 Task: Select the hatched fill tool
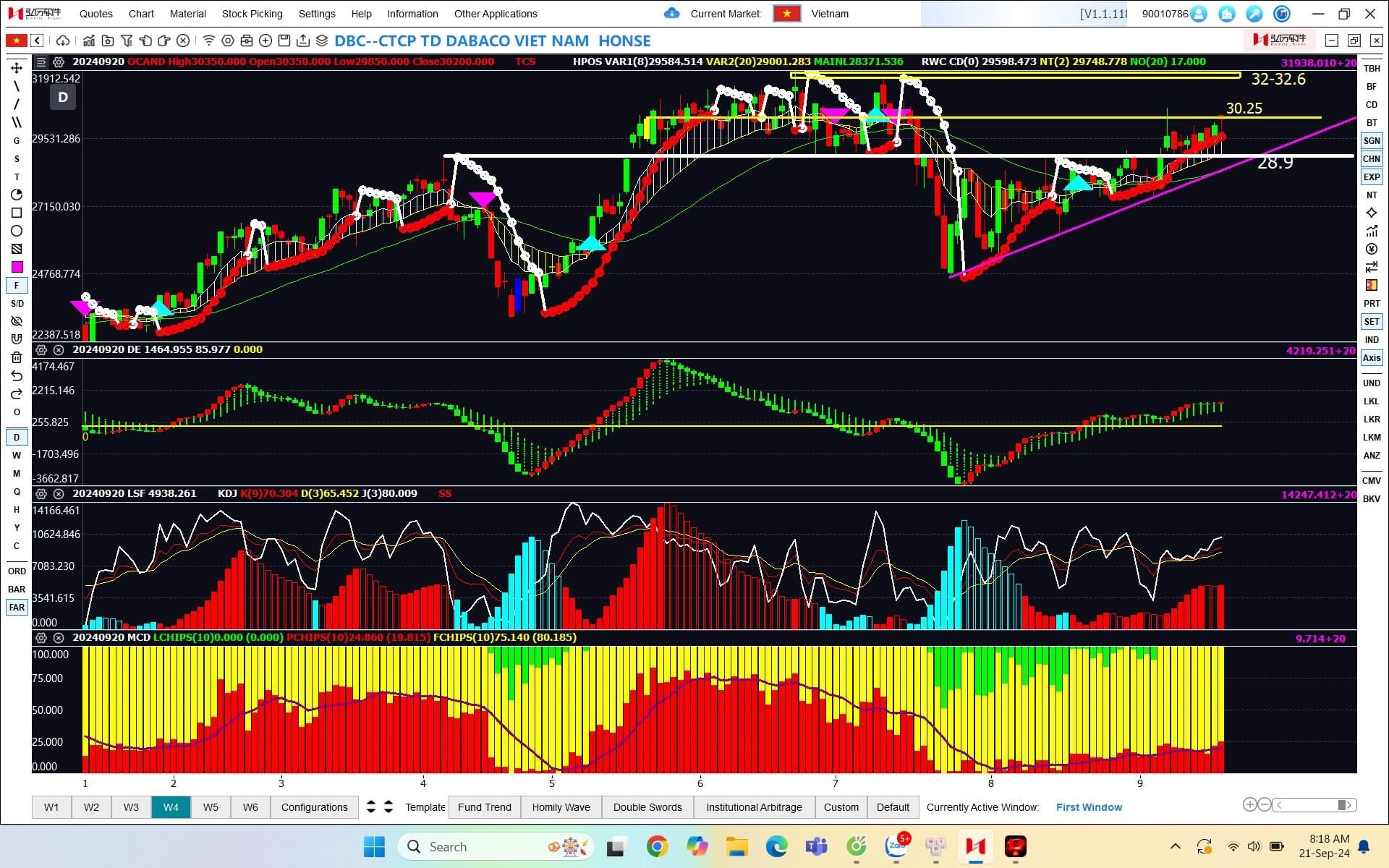click(17, 249)
